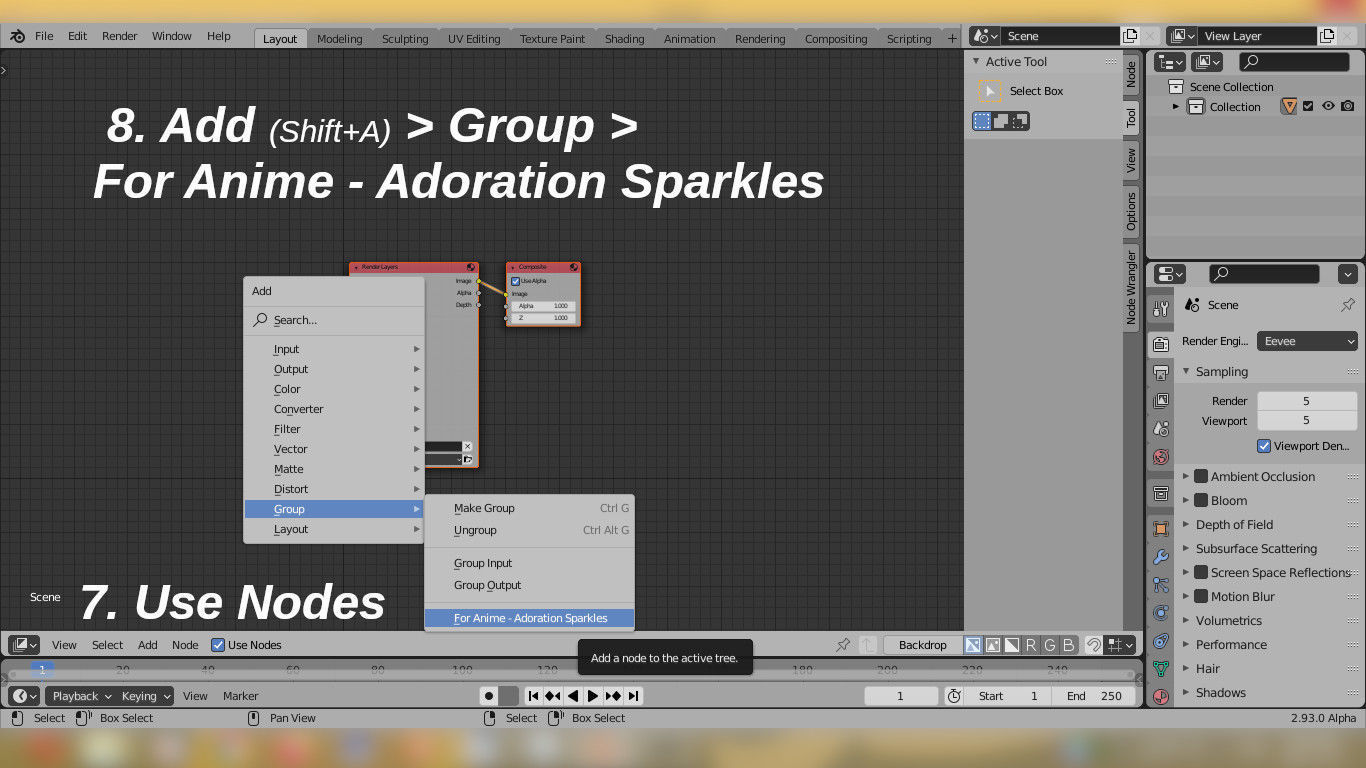Play the animation forward
1366x768 pixels.
[593, 696]
